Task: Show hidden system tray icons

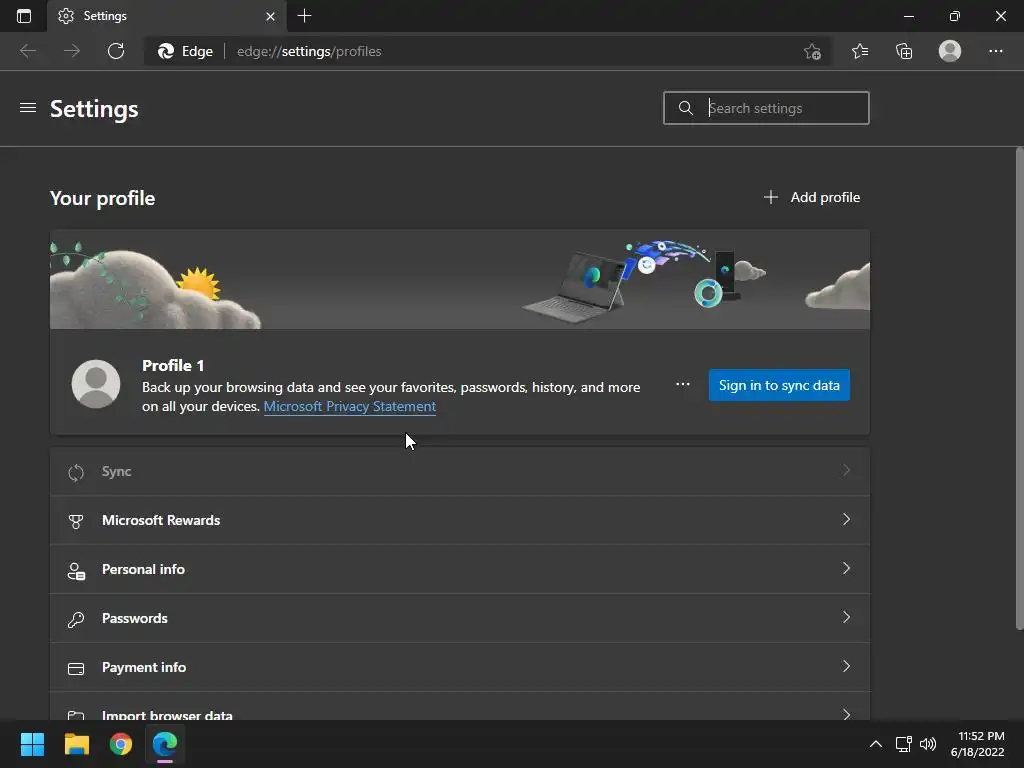Action: coord(876,744)
